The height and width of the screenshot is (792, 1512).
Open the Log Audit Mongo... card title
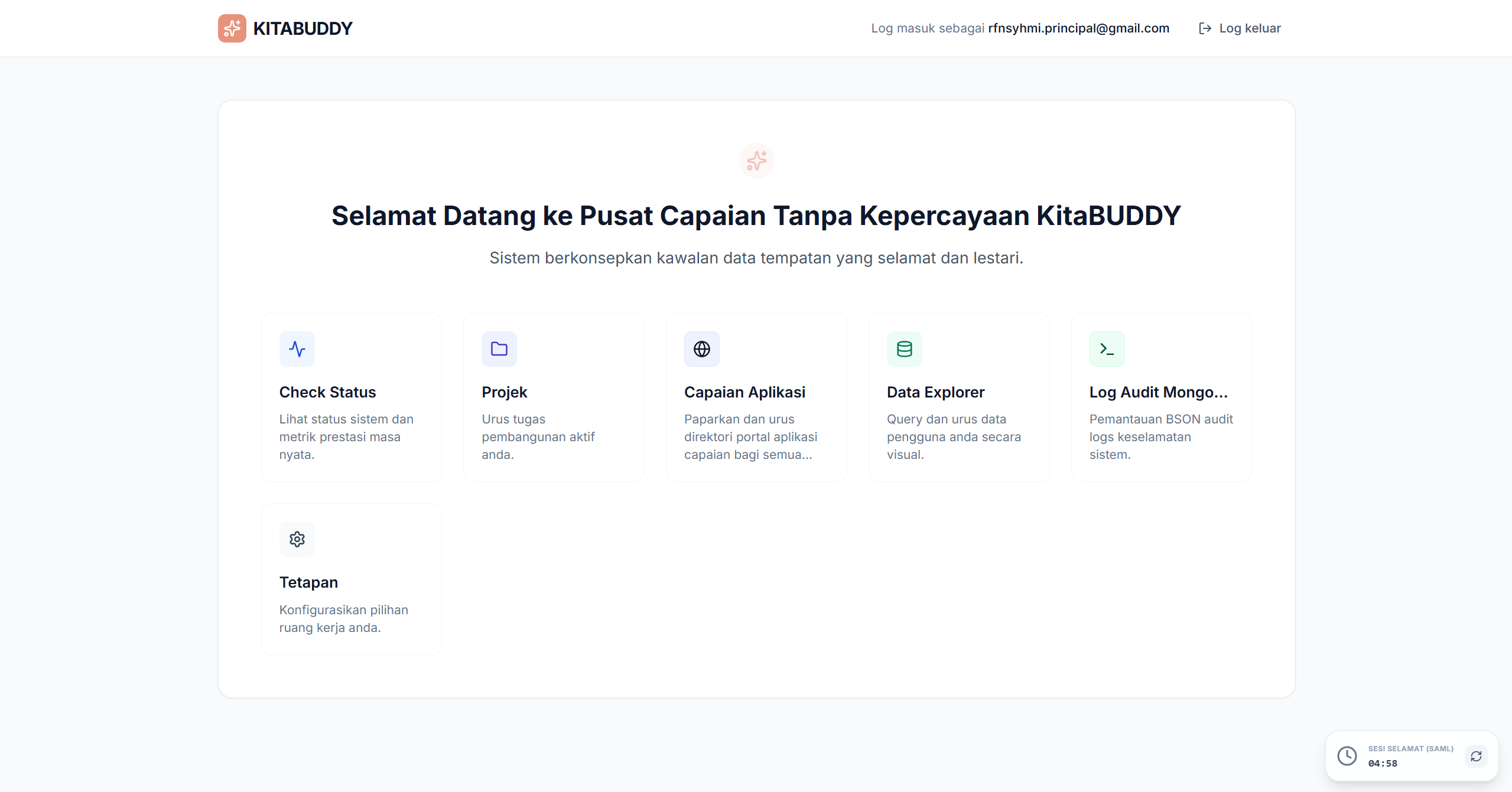[1159, 392]
